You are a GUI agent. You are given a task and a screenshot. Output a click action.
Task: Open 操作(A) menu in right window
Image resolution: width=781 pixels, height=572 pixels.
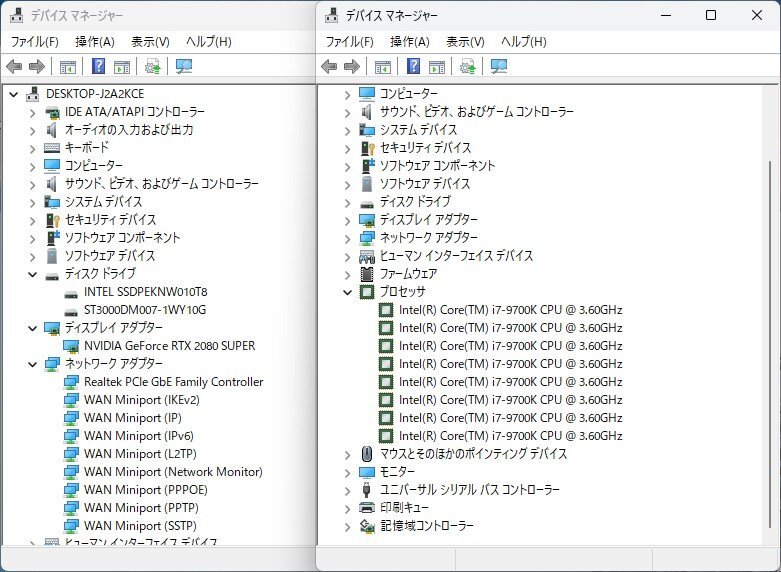(x=410, y=41)
